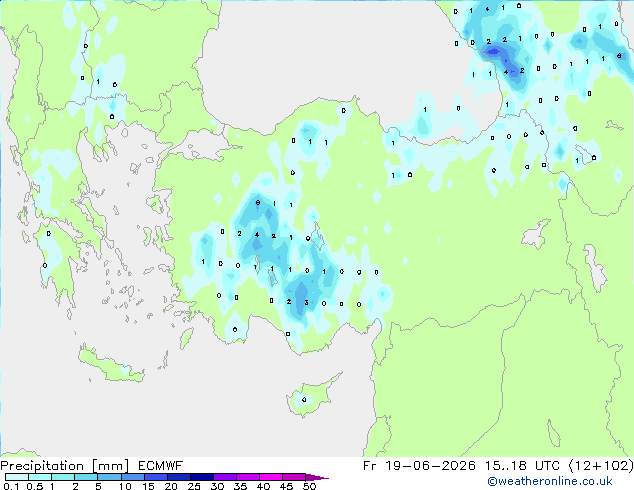Click the legend tick label "25"

[194, 486]
